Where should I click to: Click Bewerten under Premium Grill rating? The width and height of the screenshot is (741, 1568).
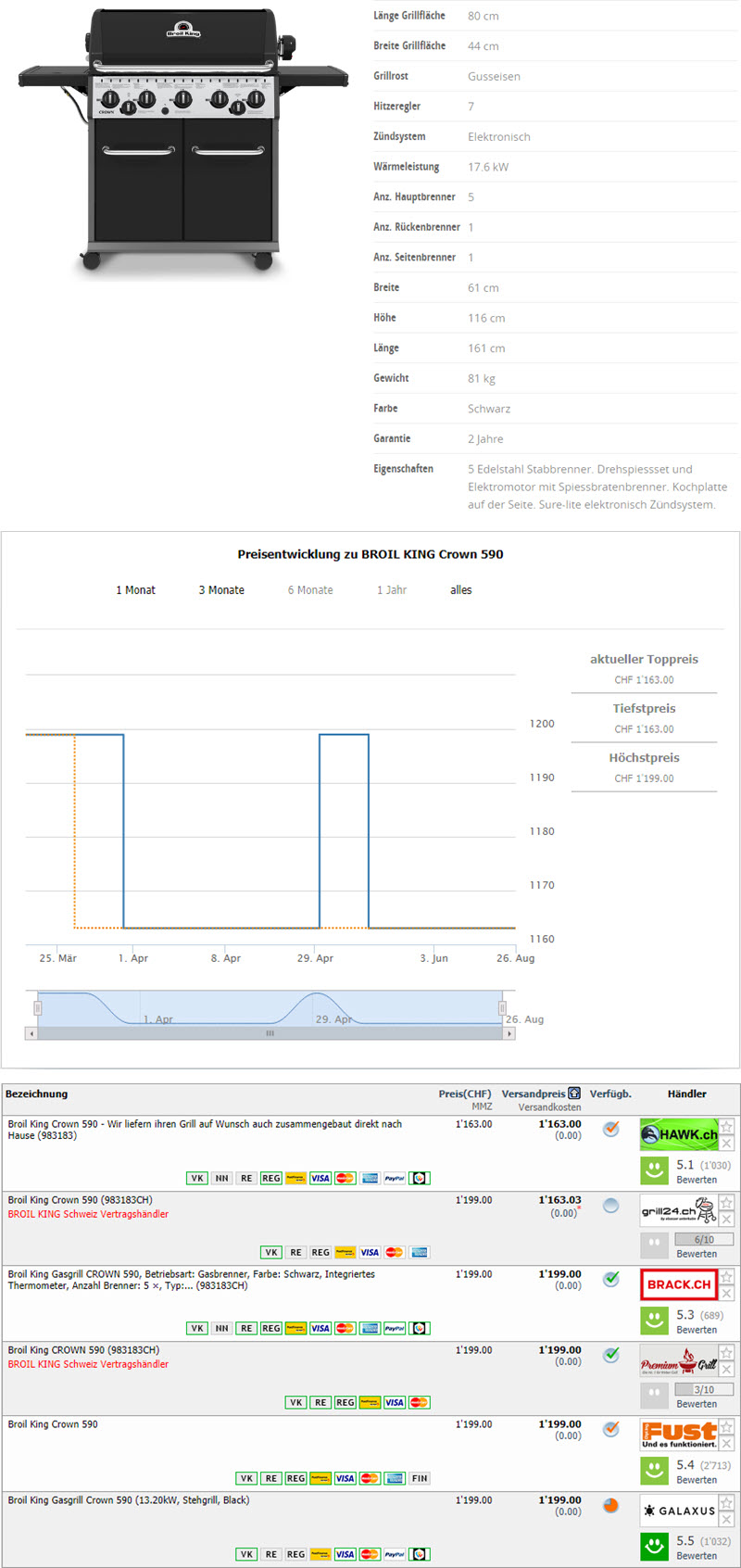tap(697, 1404)
